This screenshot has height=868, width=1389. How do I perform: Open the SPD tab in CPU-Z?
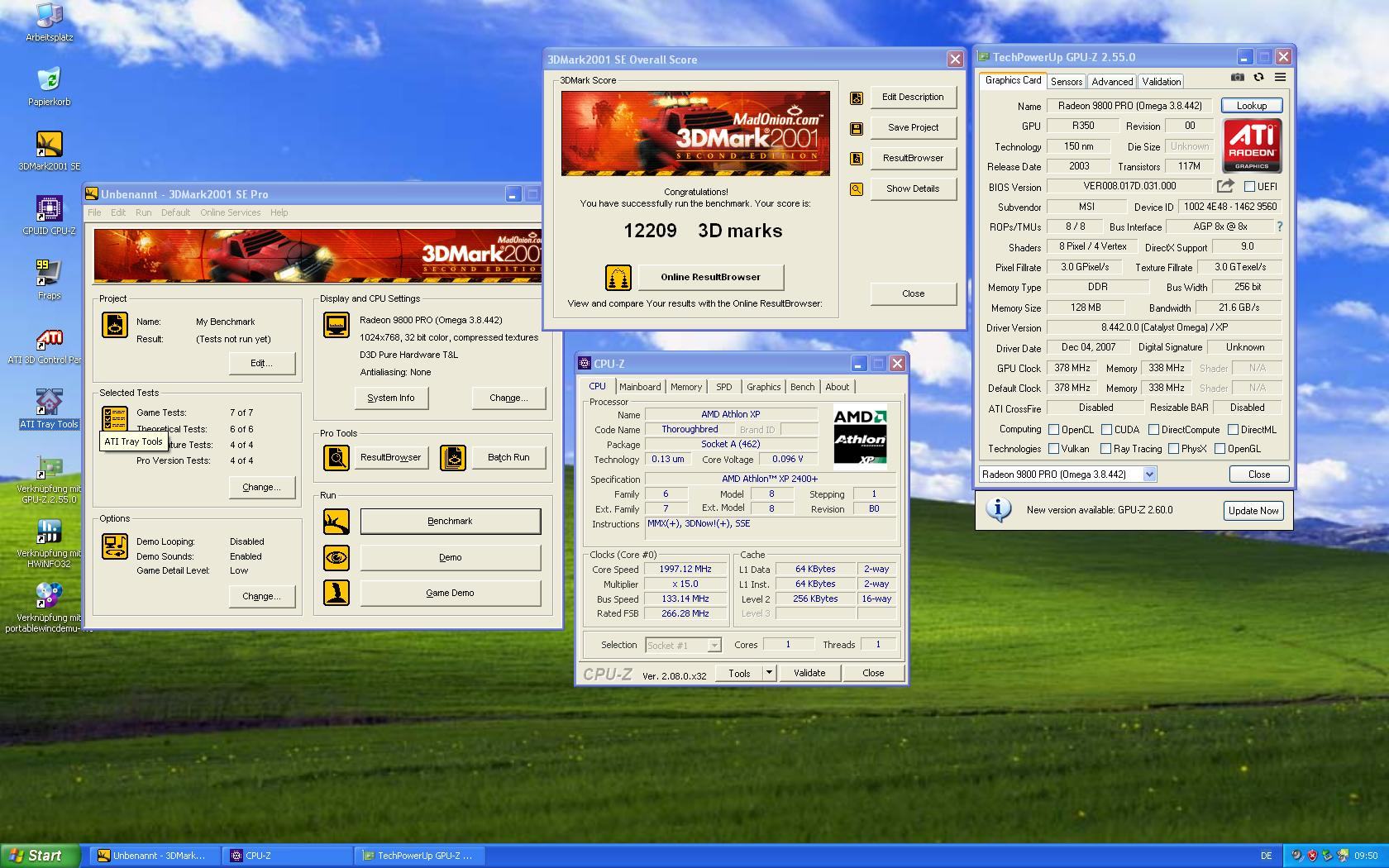click(724, 387)
